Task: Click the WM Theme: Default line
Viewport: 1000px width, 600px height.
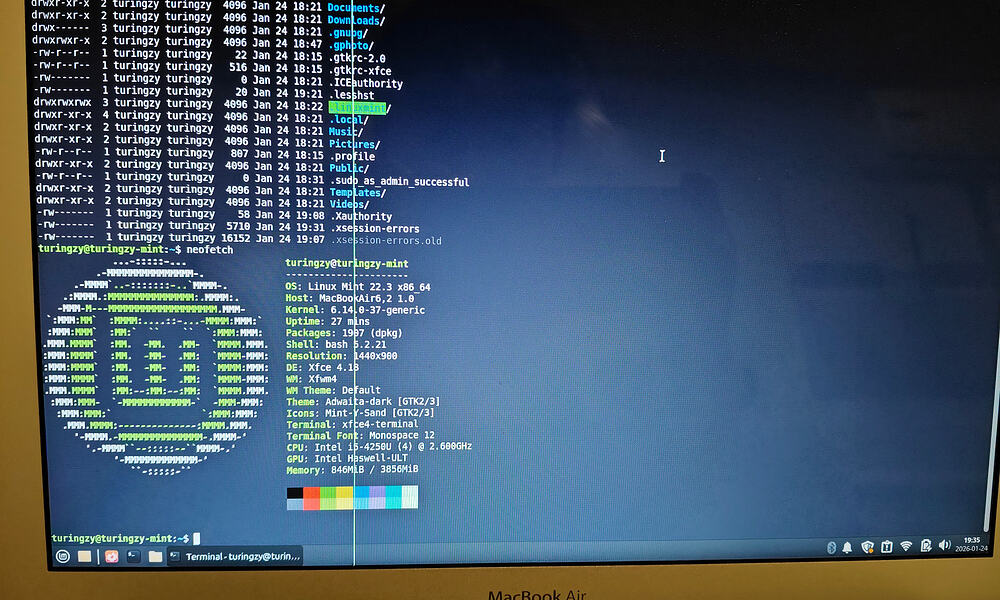Action: pos(334,390)
